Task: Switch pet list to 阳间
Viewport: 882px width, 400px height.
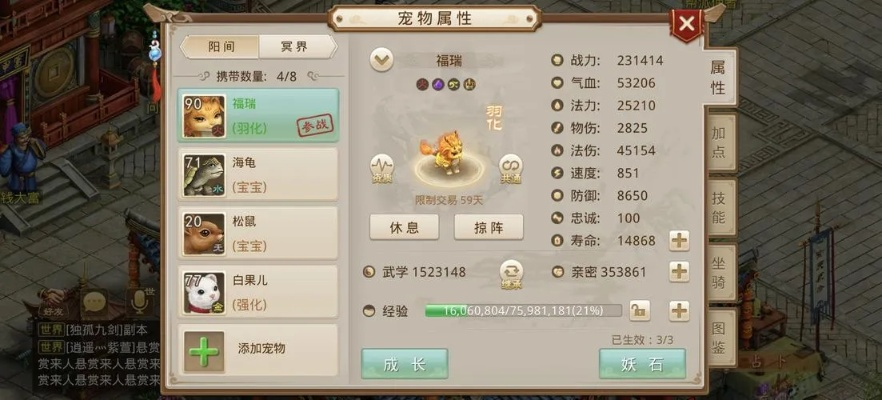Action: [x=220, y=47]
